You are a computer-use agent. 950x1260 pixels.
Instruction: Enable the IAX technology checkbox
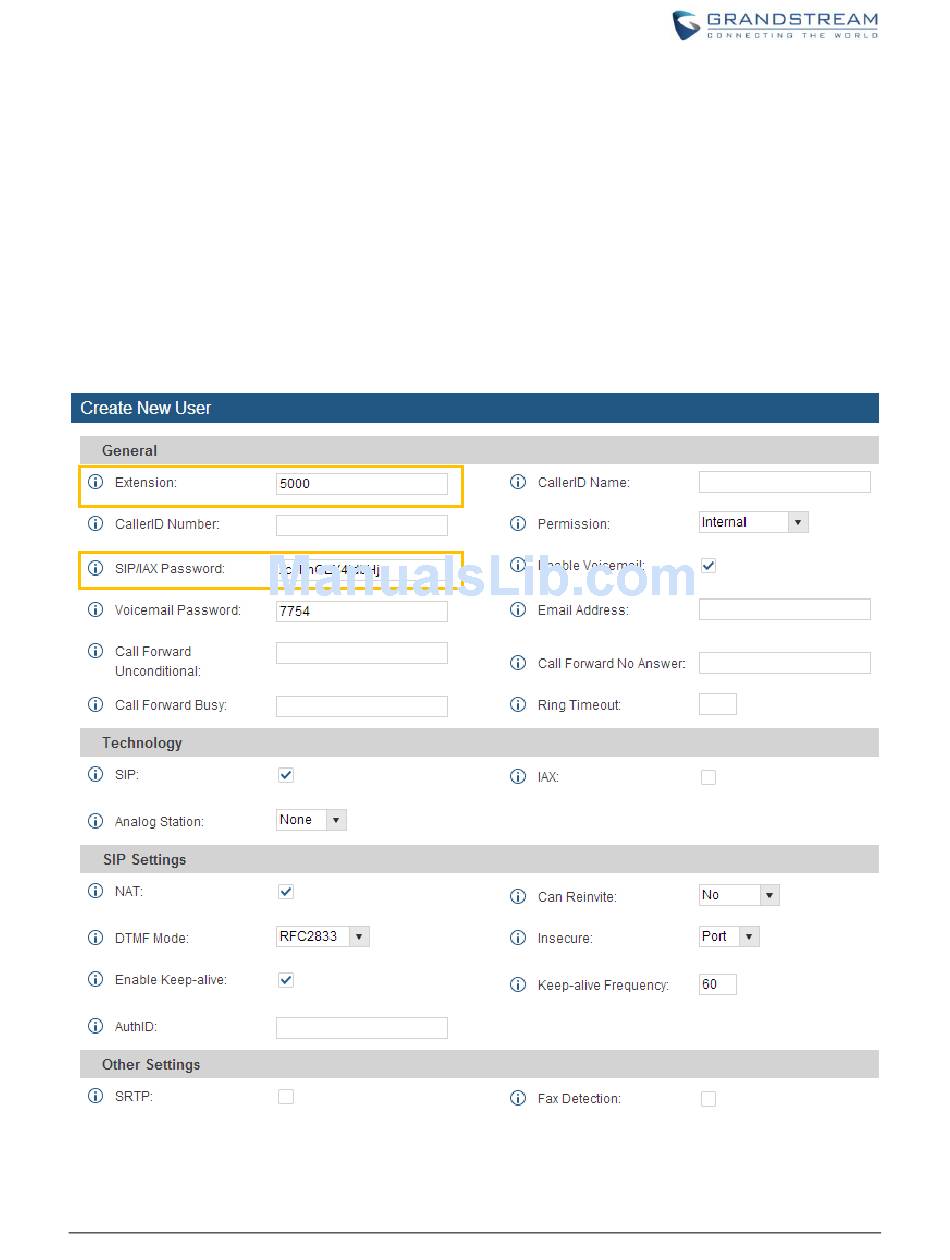tap(708, 777)
